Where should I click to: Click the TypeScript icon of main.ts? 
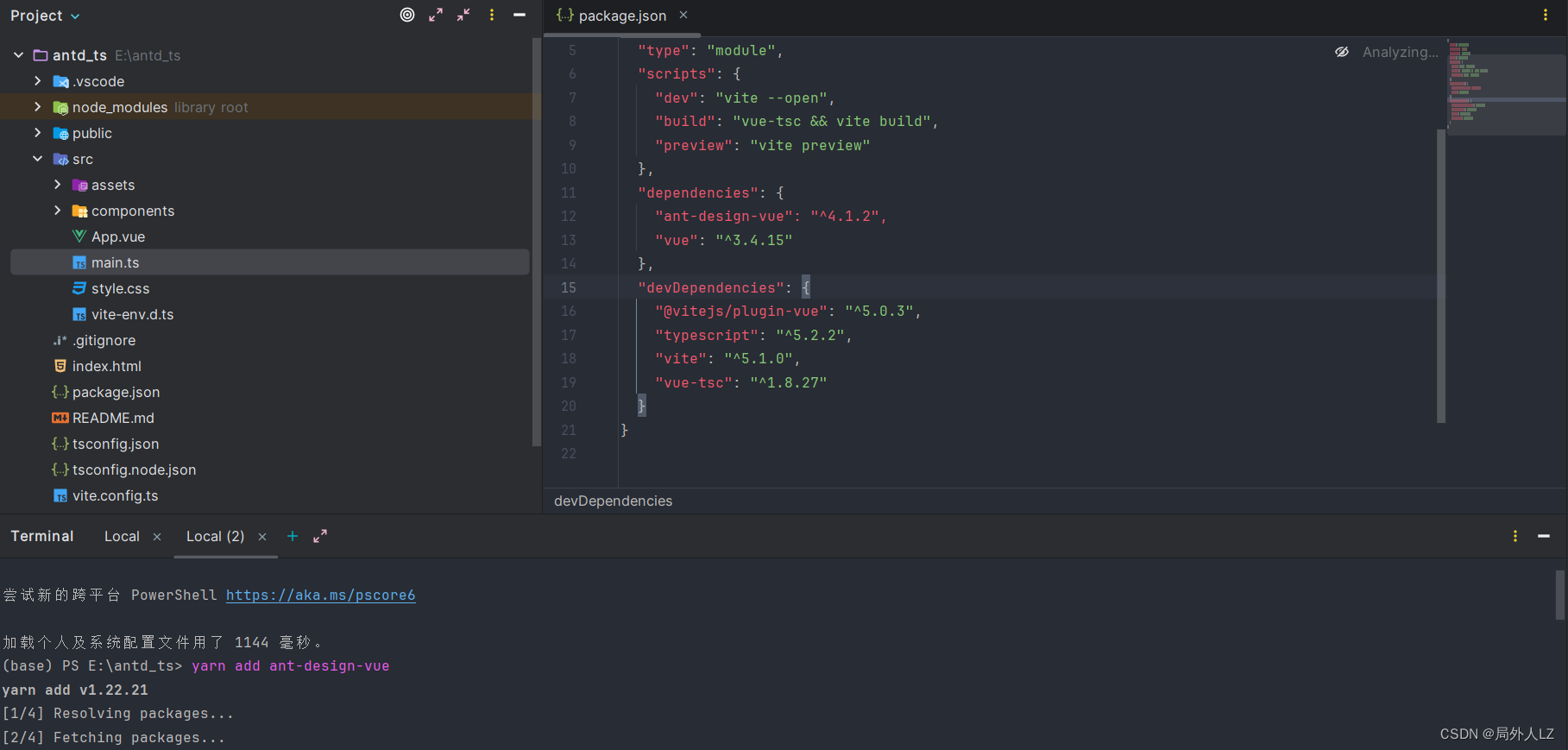point(79,263)
